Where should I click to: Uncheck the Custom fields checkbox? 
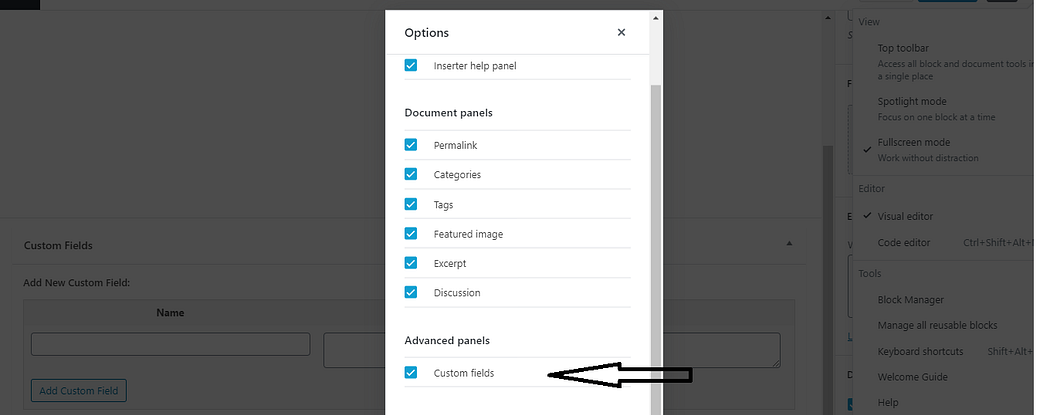coord(411,372)
